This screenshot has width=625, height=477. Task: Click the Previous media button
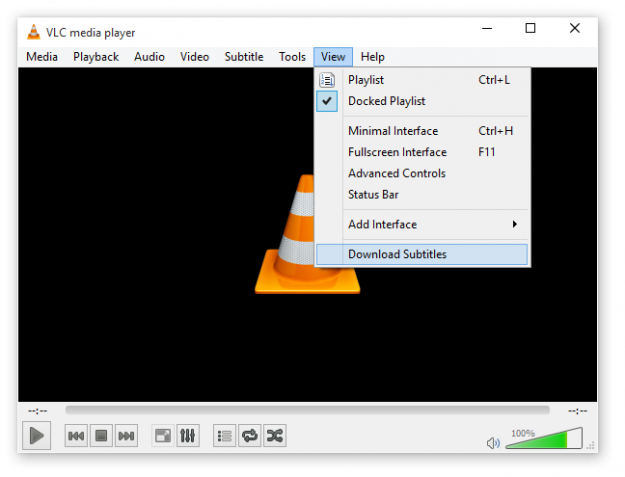76,436
